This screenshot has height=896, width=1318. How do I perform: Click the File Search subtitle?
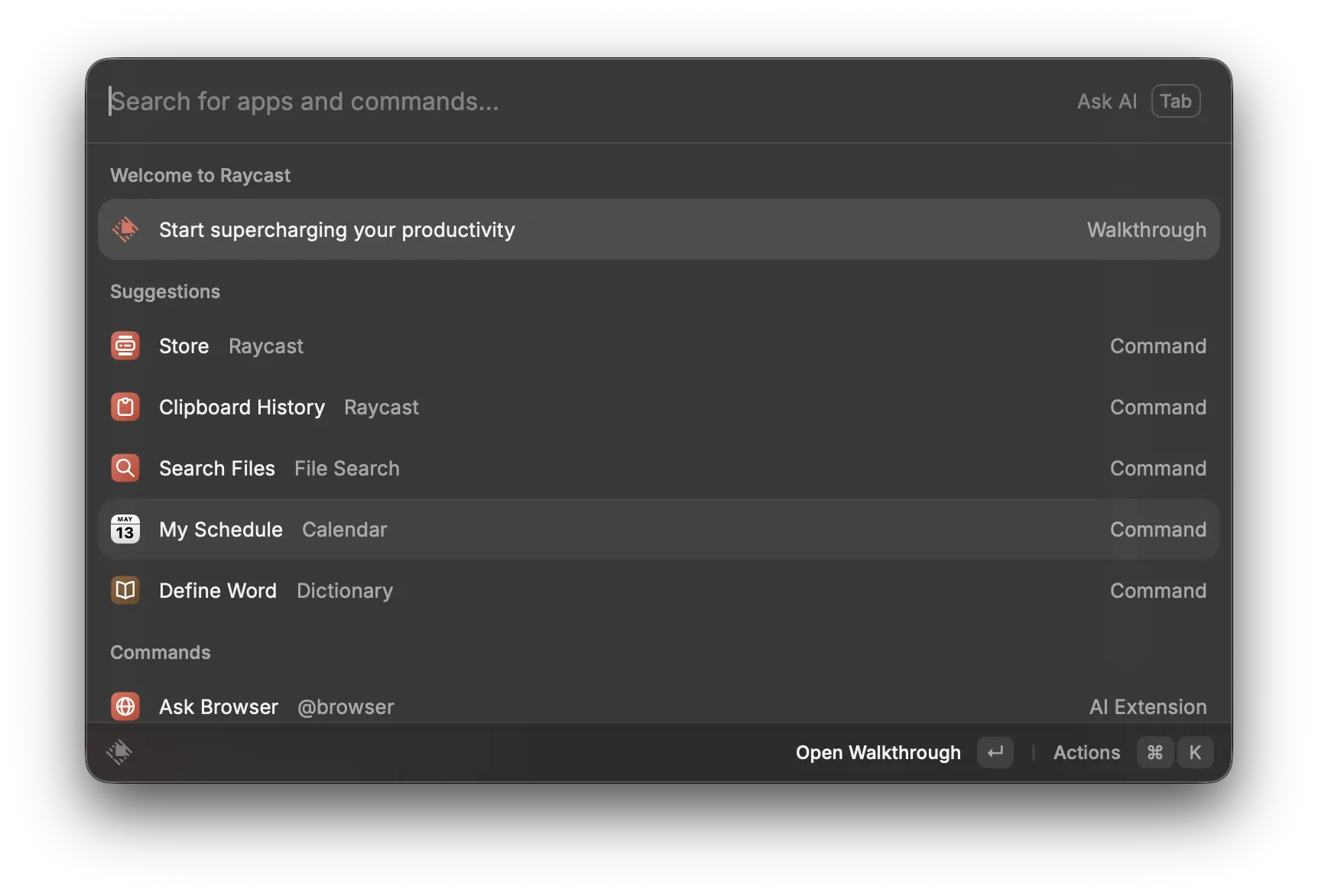coord(347,468)
